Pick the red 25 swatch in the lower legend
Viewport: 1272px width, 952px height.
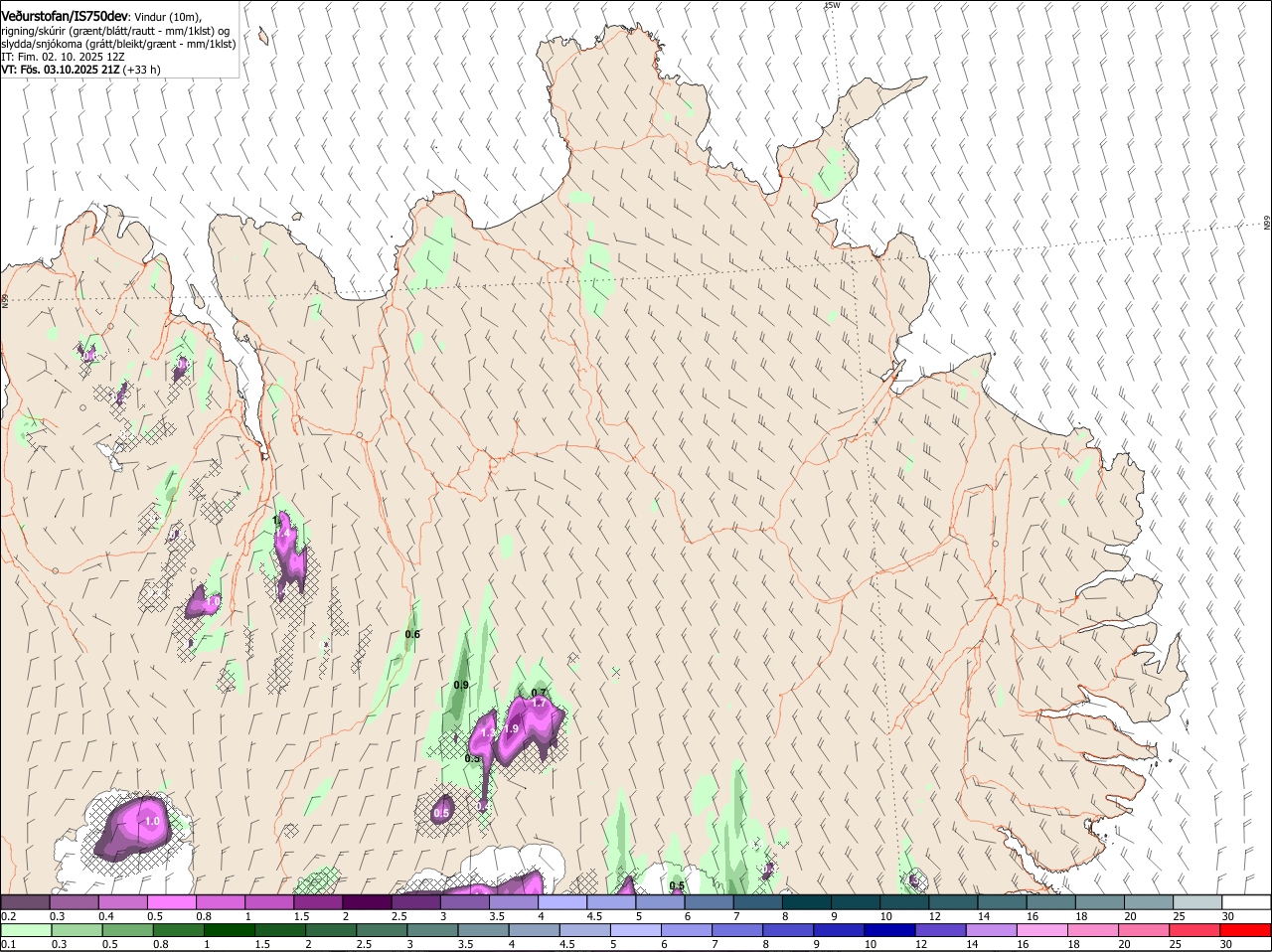click(x=1194, y=930)
